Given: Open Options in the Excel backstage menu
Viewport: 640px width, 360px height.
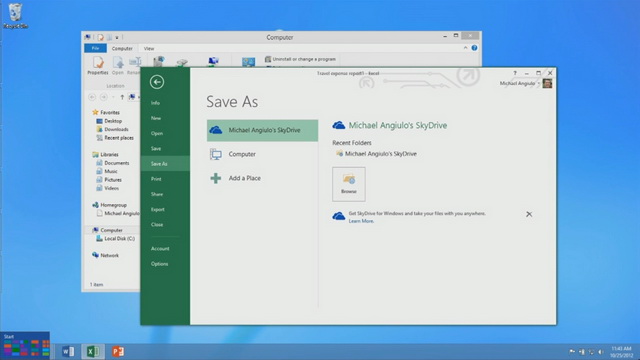Looking at the screenshot, I should point(159,264).
